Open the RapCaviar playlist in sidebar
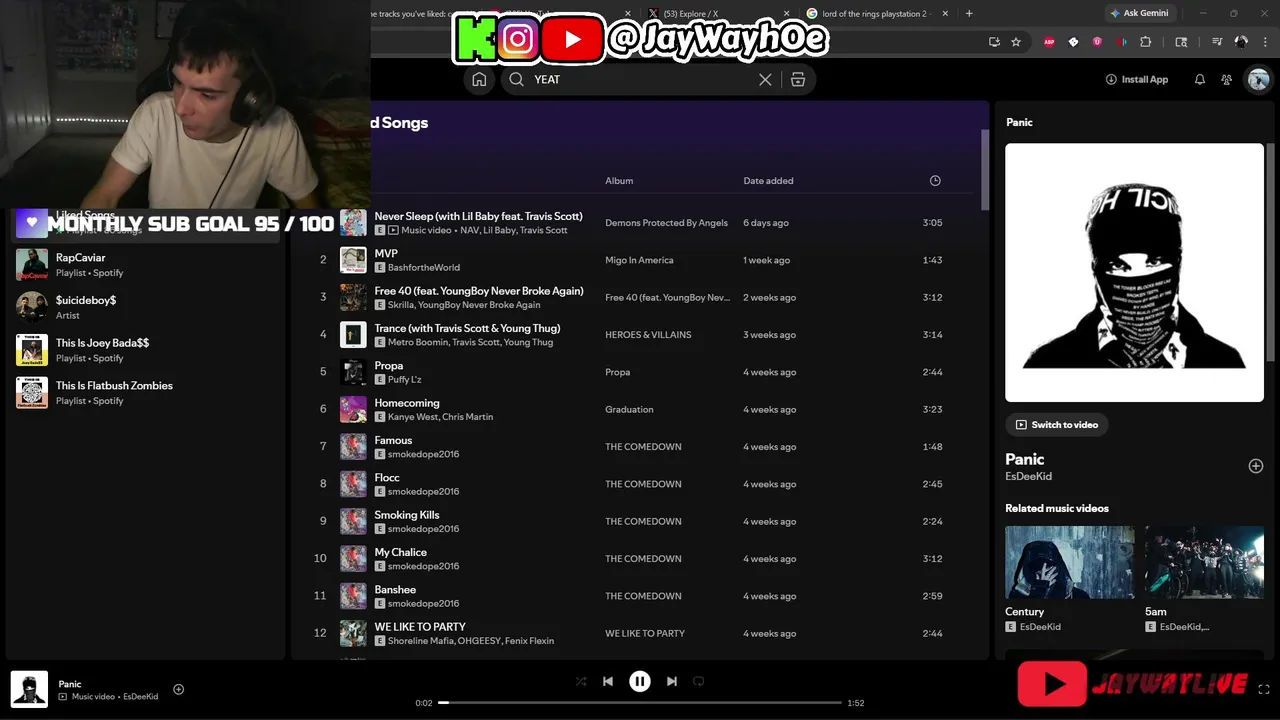This screenshot has width=1280, height=720. (146, 265)
